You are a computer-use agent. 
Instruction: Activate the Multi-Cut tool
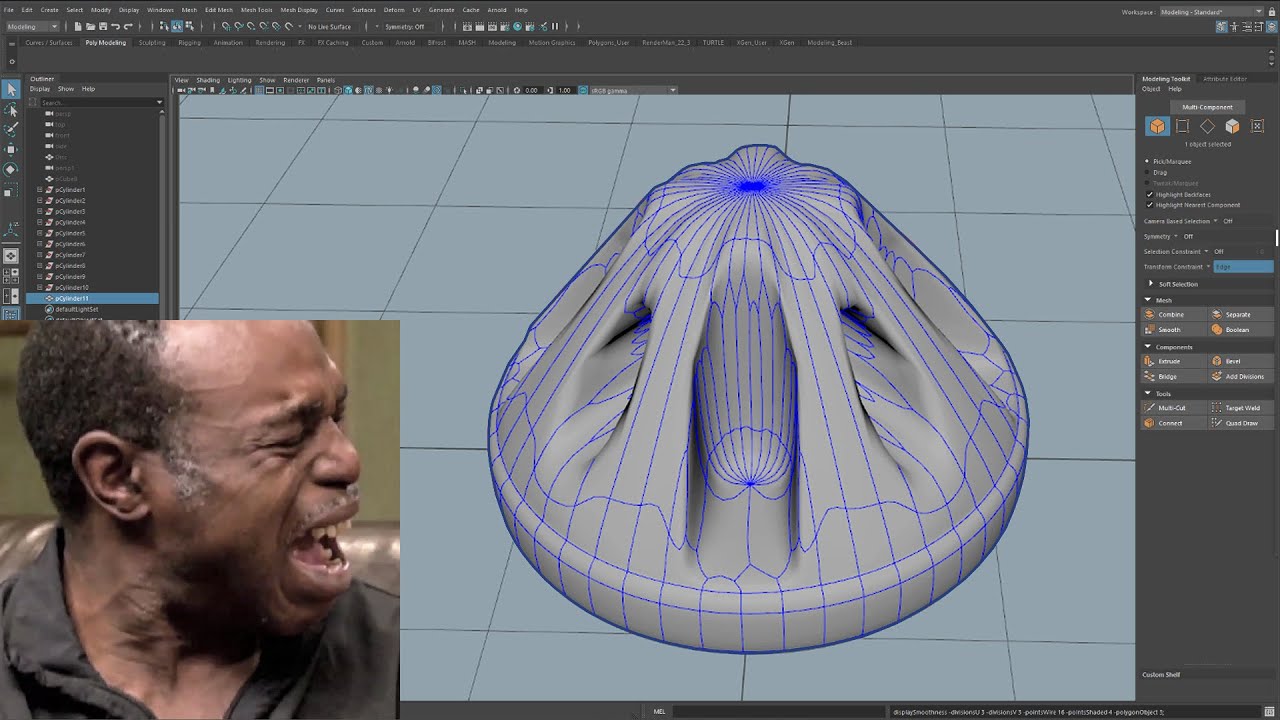(1170, 408)
